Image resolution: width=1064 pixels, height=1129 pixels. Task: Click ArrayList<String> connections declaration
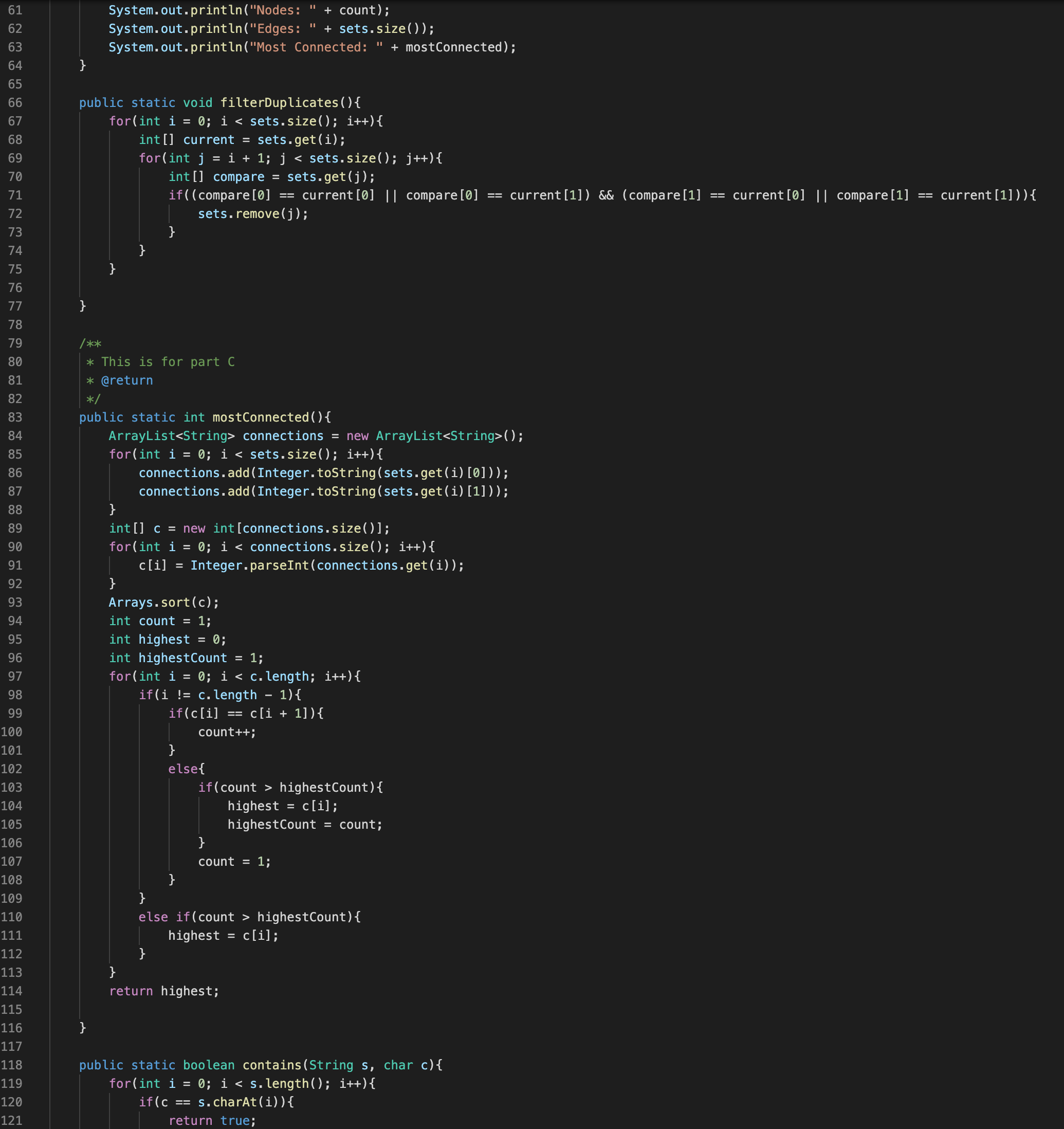click(x=316, y=436)
